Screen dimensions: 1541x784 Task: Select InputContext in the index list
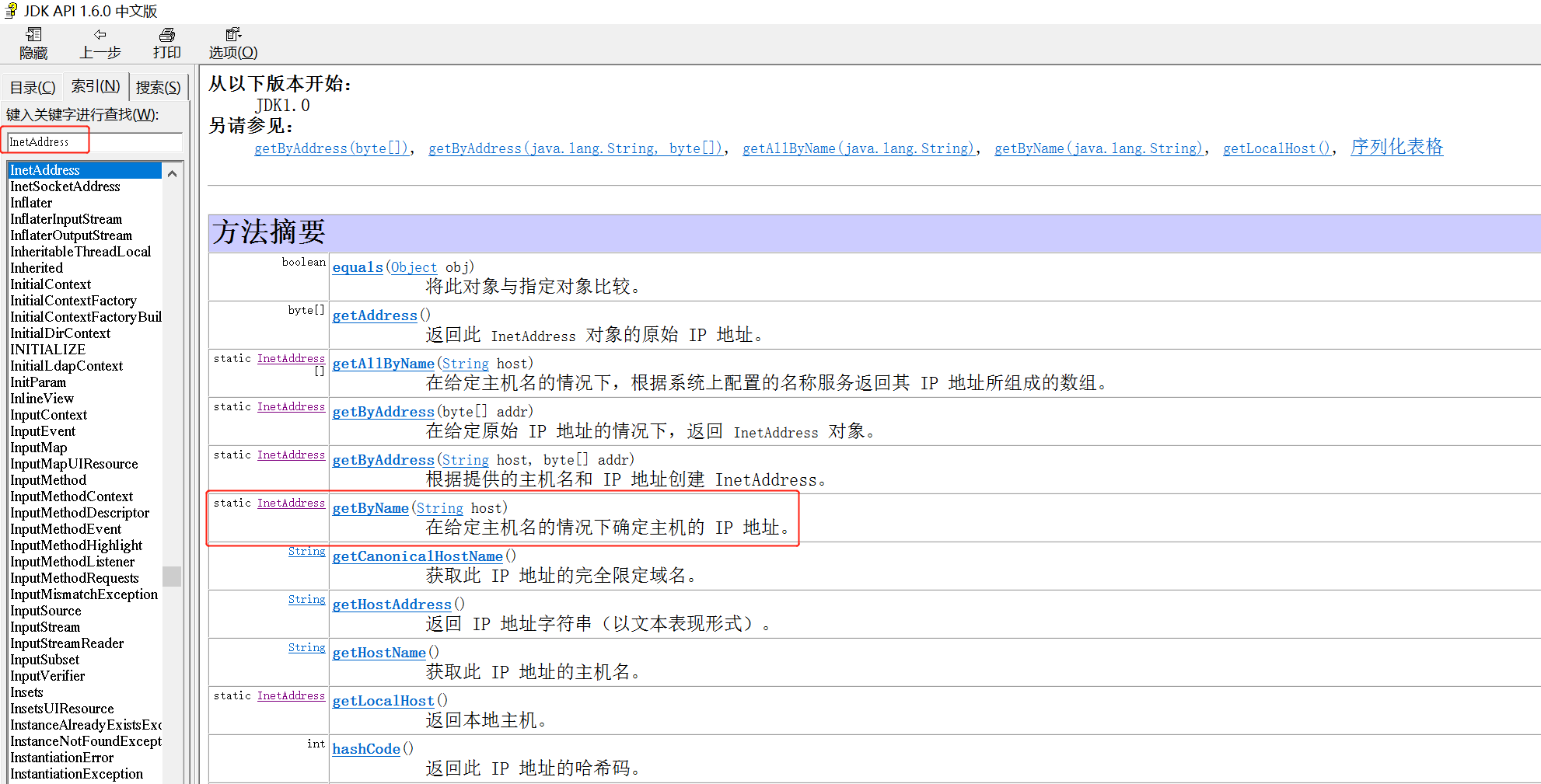[x=48, y=415]
